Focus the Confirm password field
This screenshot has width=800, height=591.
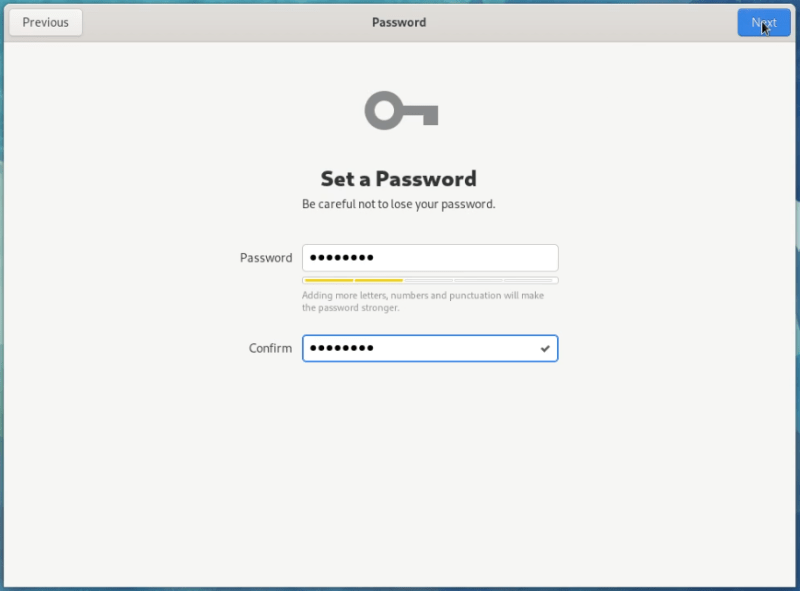pyautogui.click(x=430, y=348)
